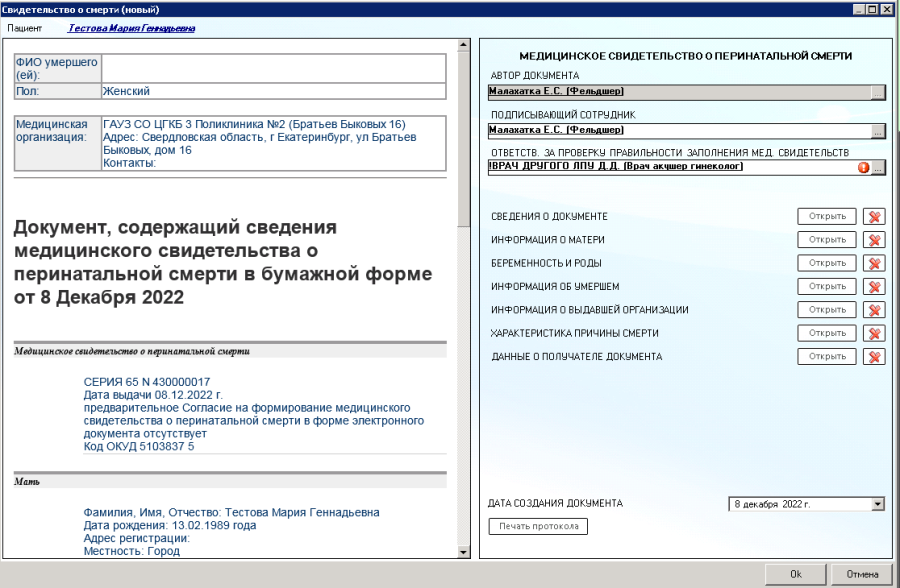Click the Печать протокола button
900x588 pixels.
coord(538,527)
